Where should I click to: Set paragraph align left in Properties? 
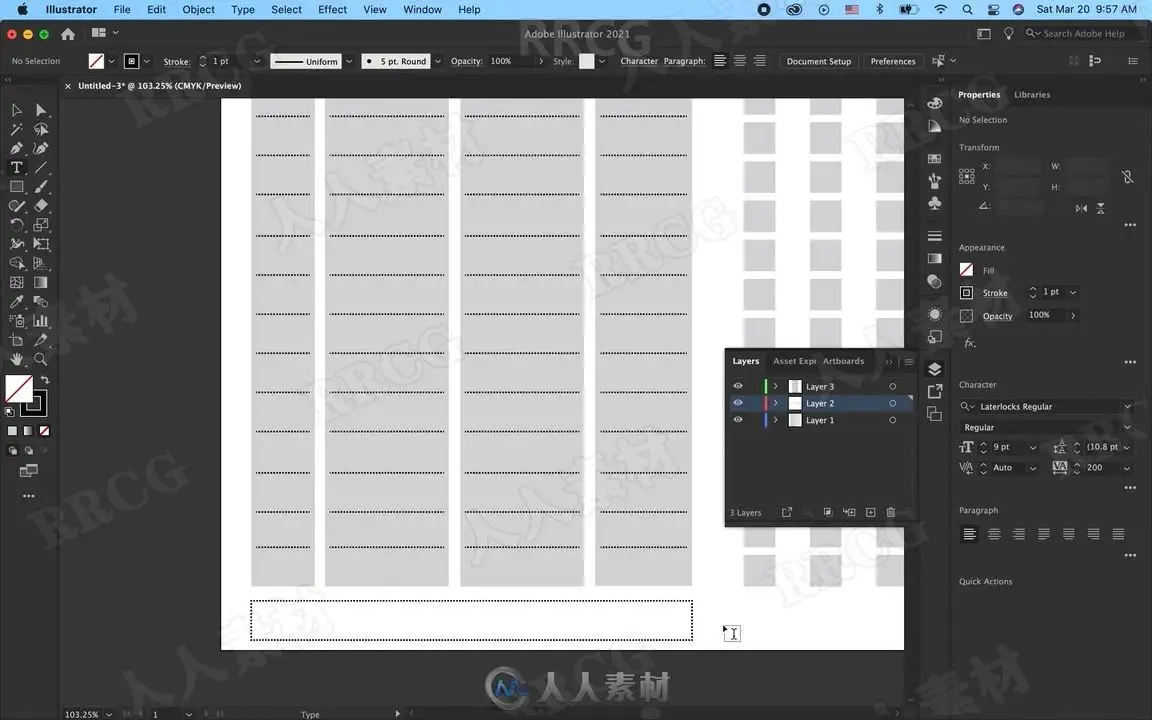pos(969,534)
